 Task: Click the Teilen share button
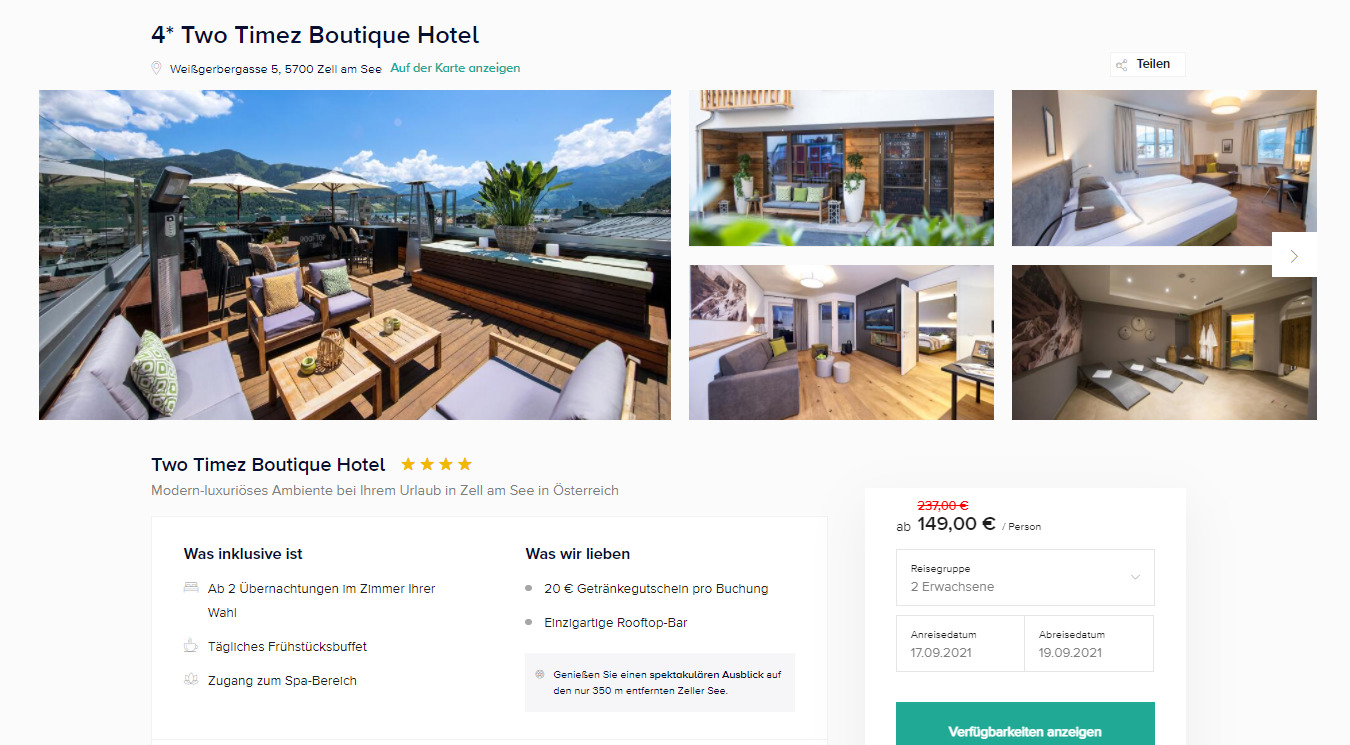[x=1147, y=64]
